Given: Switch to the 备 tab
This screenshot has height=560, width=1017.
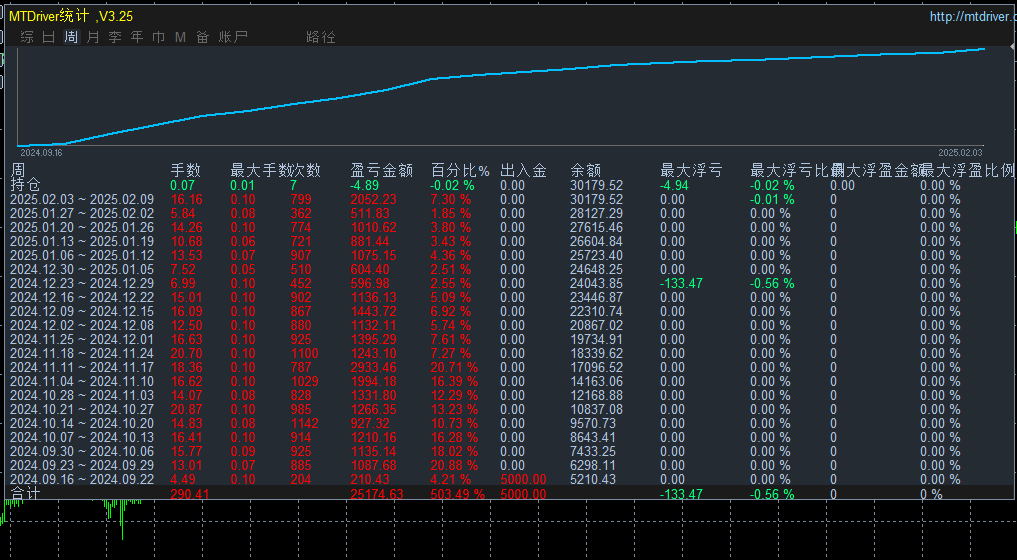Looking at the screenshot, I should coord(203,37).
